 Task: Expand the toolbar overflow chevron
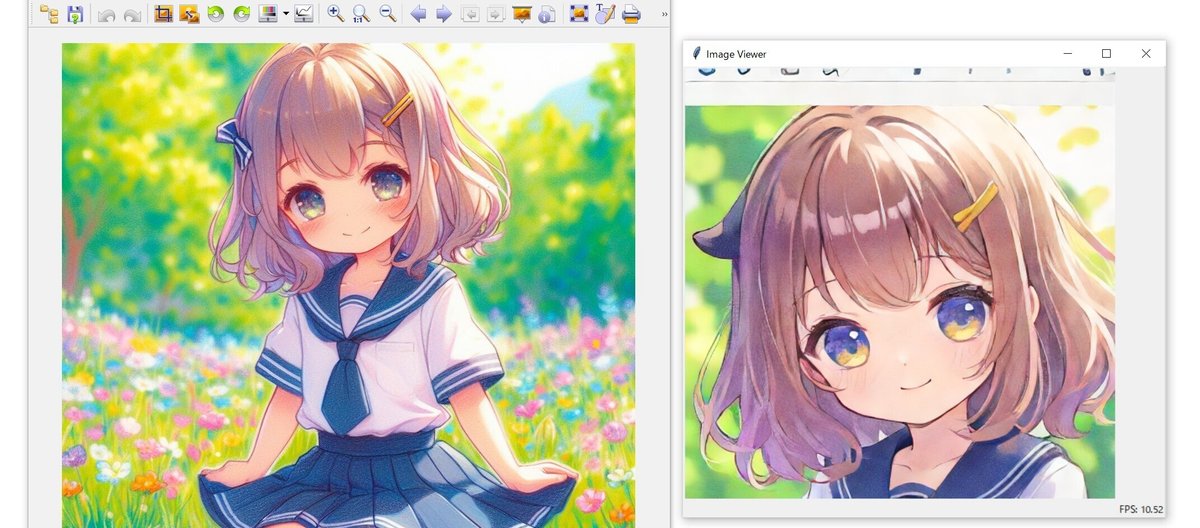tap(665, 14)
